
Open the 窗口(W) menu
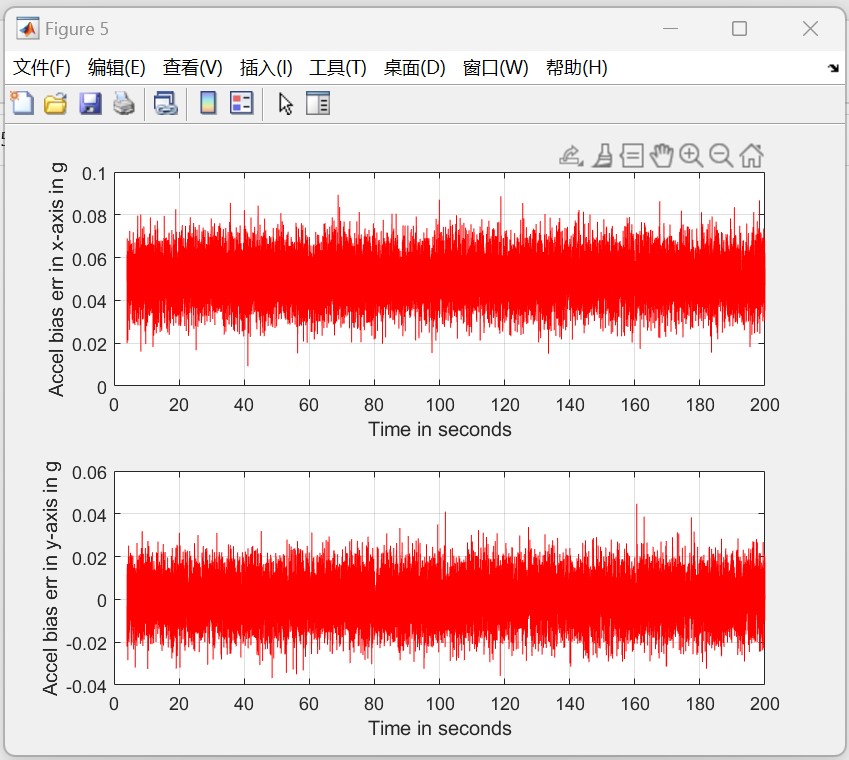pos(495,68)
